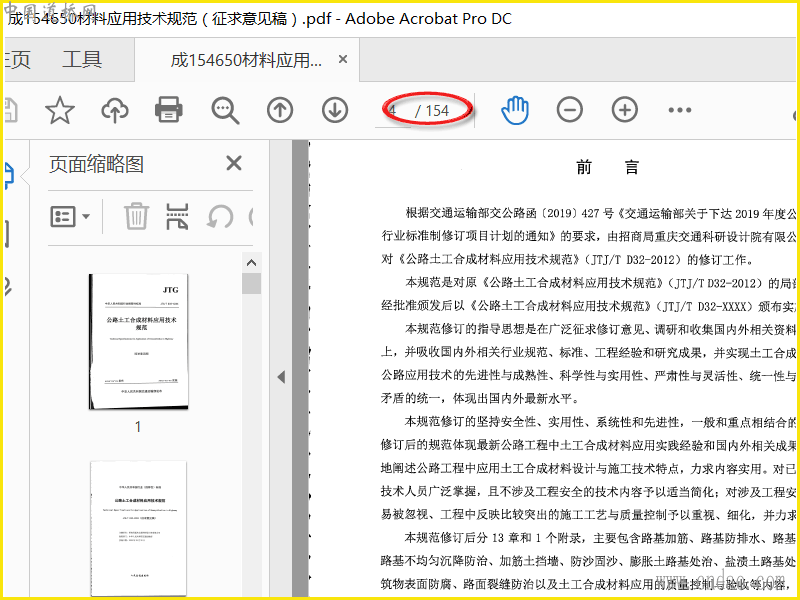The width and height of the screenshot is (800, 600).
Task: Add bookmark with the star icon
Action: point(60,110)
